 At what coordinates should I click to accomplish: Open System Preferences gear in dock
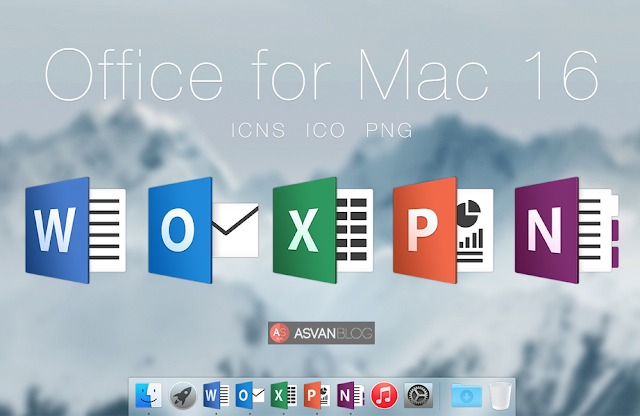(x=418, y=395)
